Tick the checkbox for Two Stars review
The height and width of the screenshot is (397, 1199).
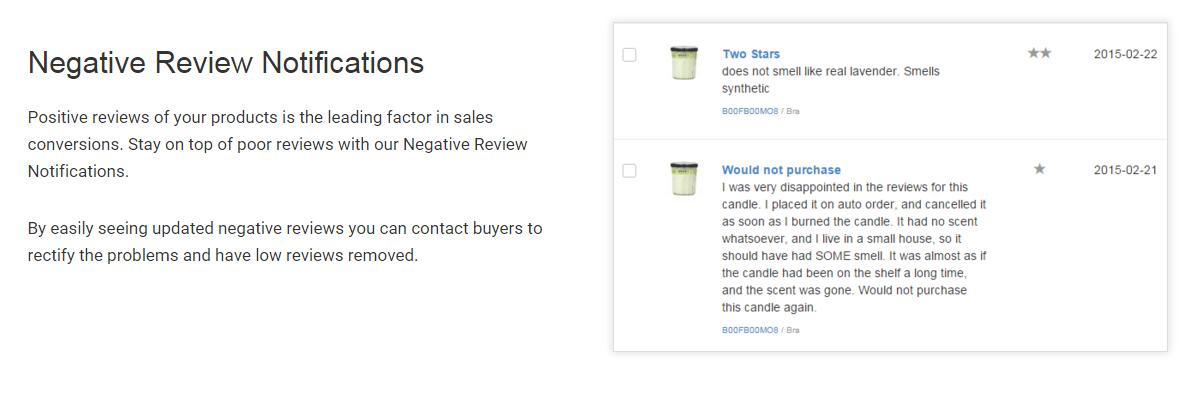tap(629, 54)
